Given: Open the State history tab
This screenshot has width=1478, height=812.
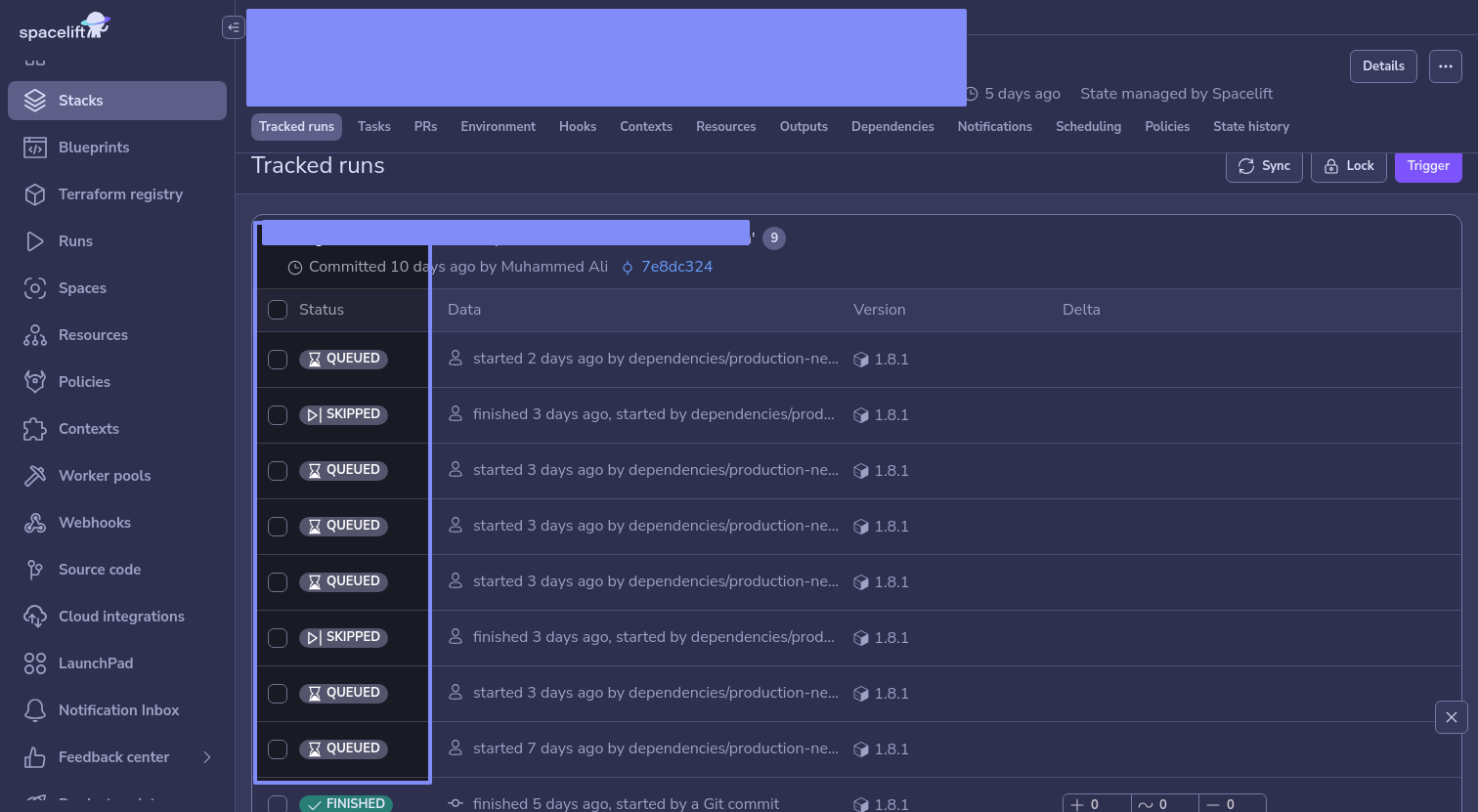Looking at the screenshot, I should point(1250,127).
